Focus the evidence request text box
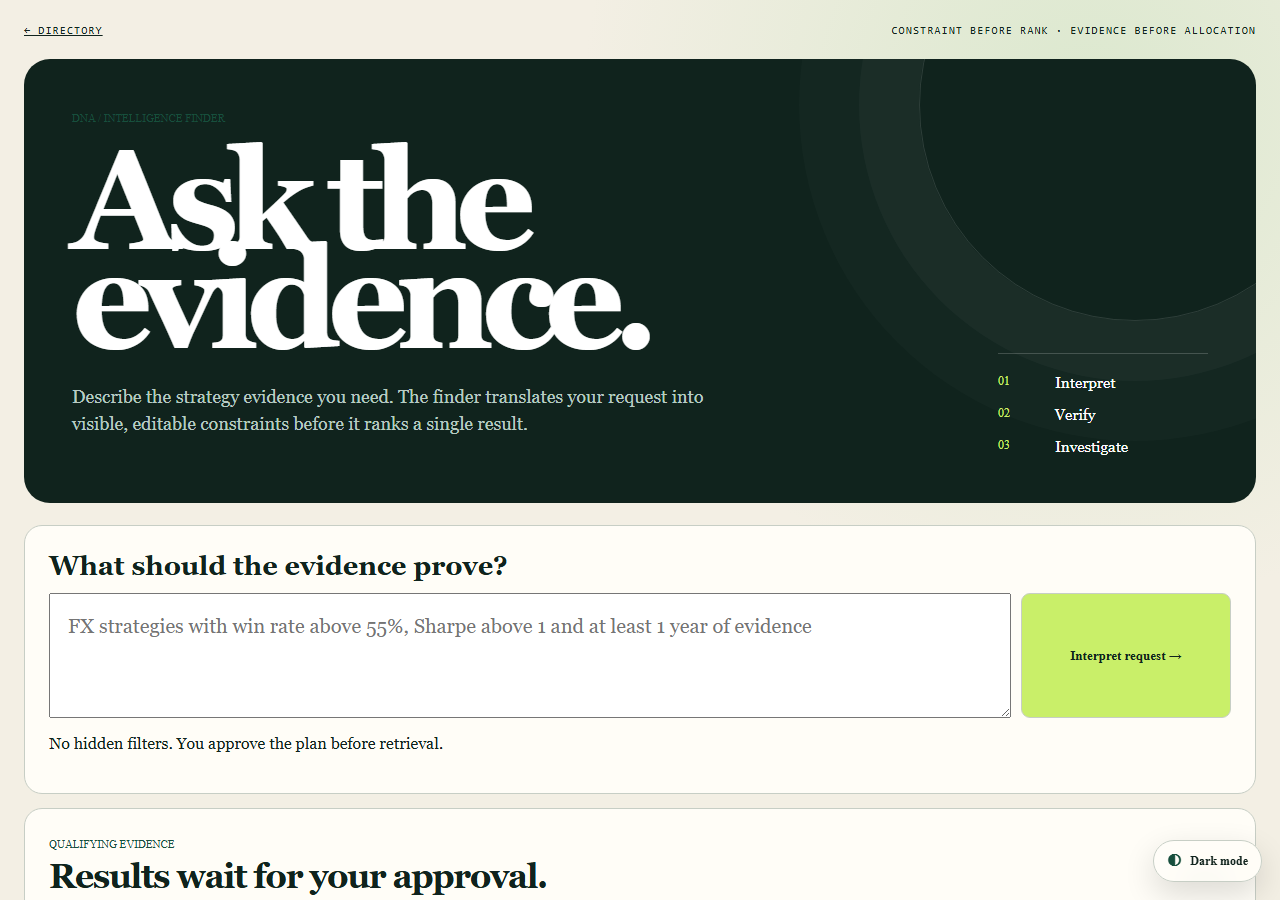Image resolution: width=1280 pixels, height=900 pixels. [x=530, y=656]
